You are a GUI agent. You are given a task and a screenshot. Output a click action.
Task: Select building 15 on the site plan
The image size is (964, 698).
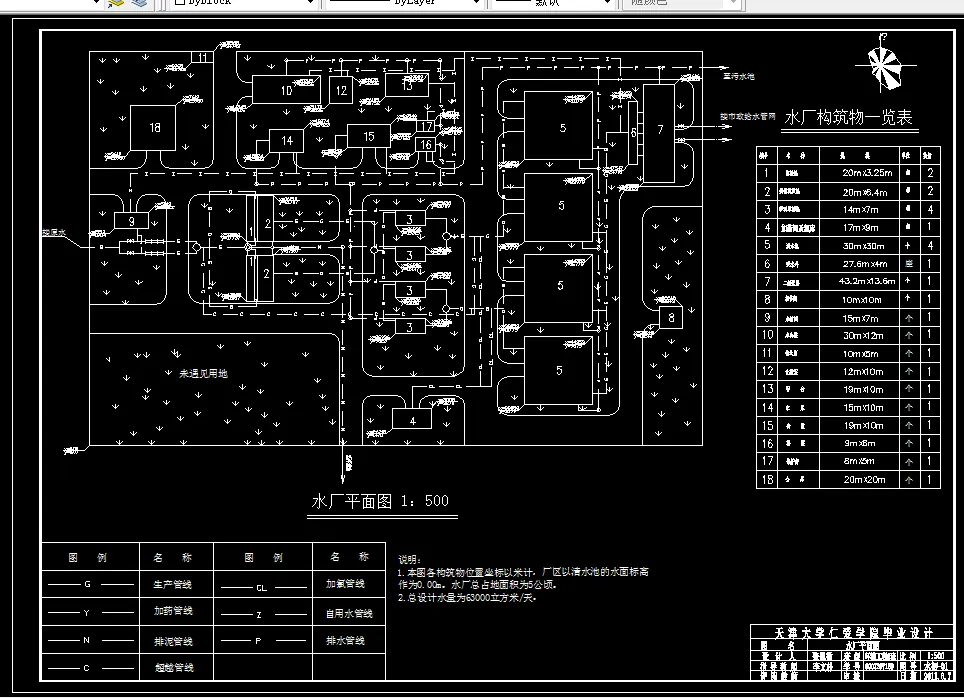[x=369, y=136]
